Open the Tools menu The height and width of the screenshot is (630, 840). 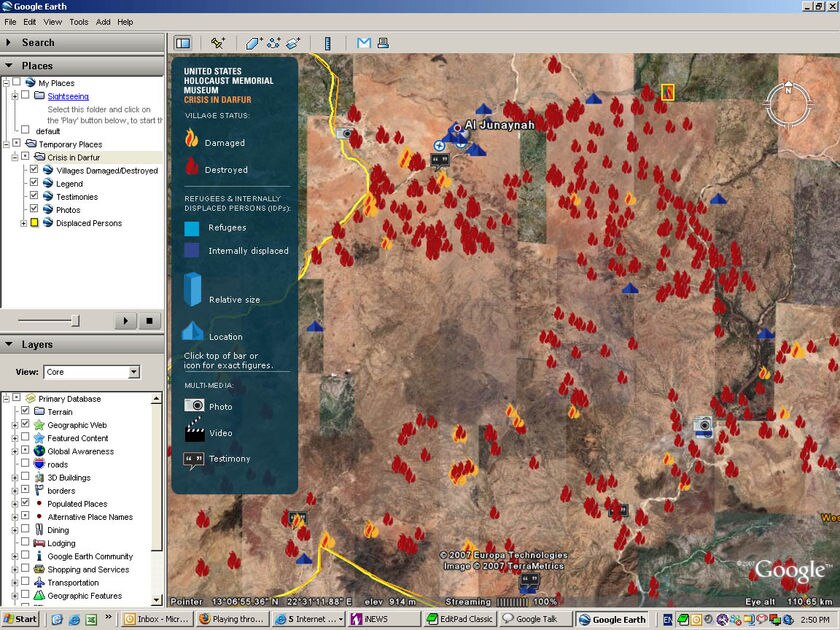click(78, 21)
